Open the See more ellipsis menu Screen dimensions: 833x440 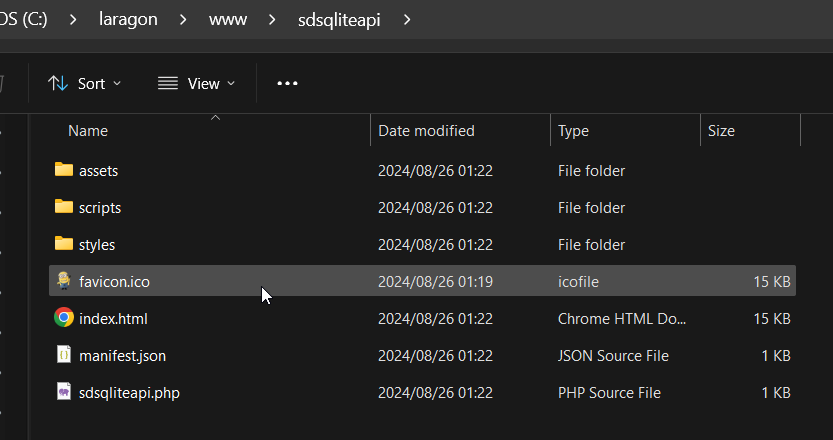(287, 84)
